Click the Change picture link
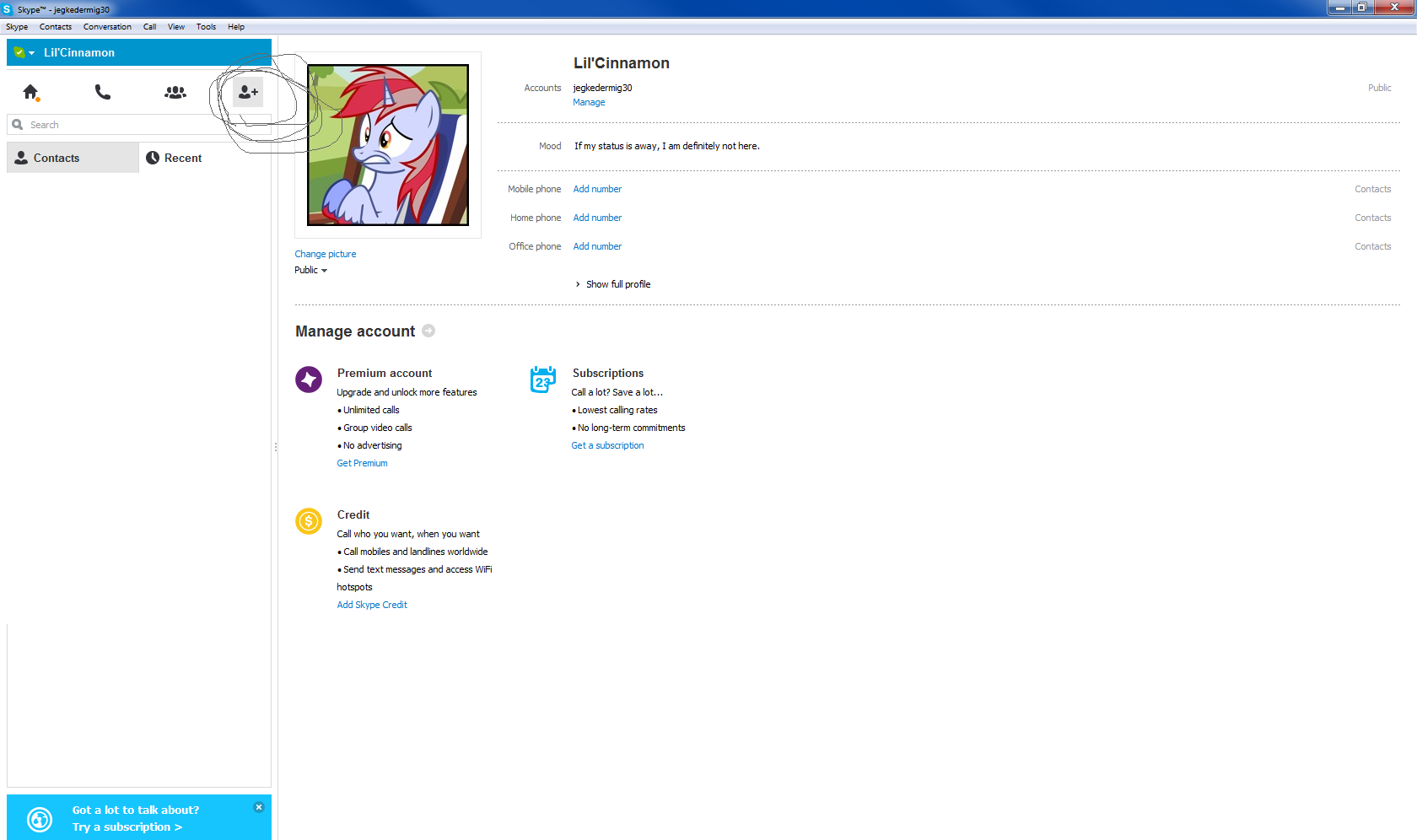The width and height of the screenshot is (1417, 840). point(325,254)
